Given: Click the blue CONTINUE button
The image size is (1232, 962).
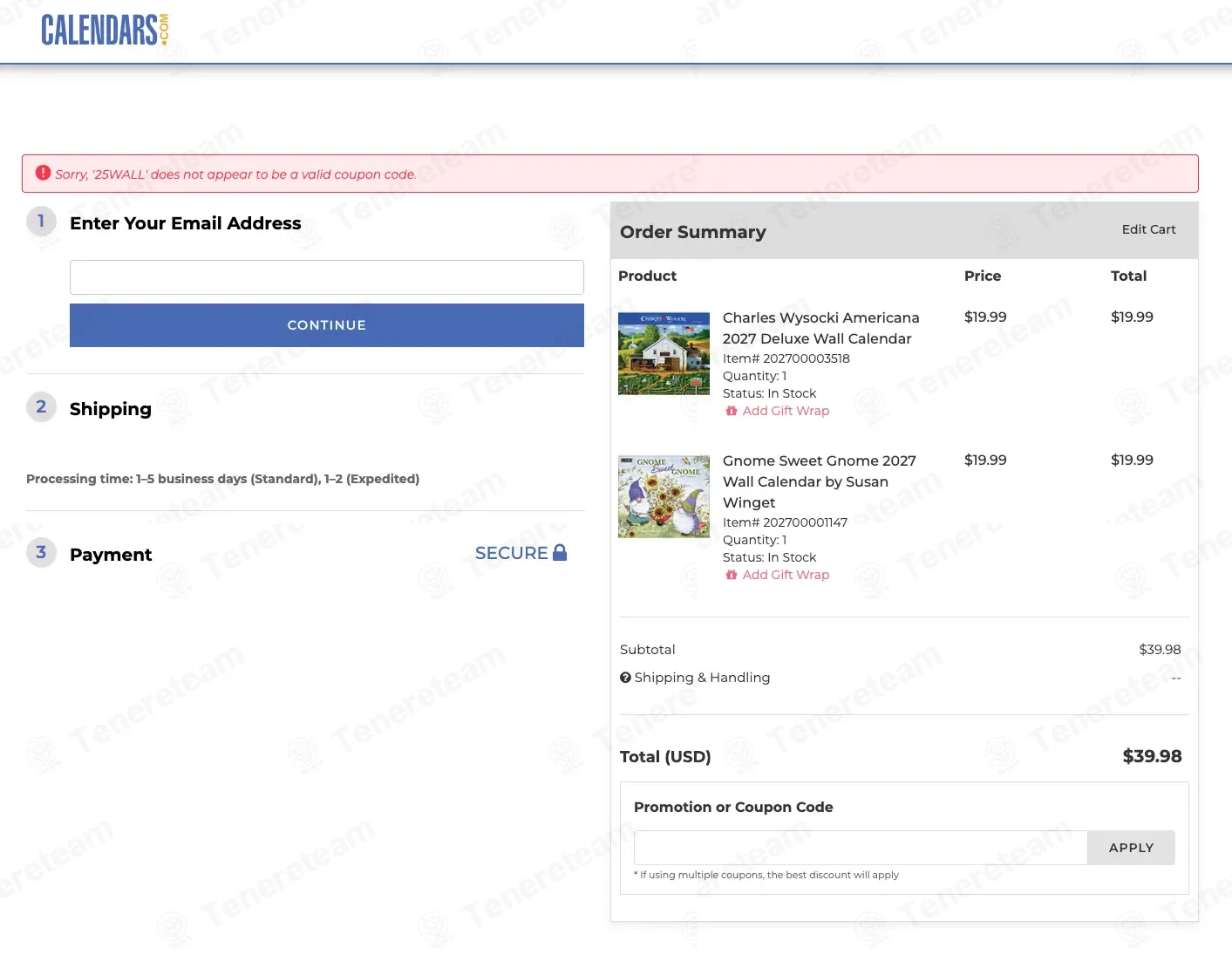Looking at the screenshot, I should pos(327,325).
